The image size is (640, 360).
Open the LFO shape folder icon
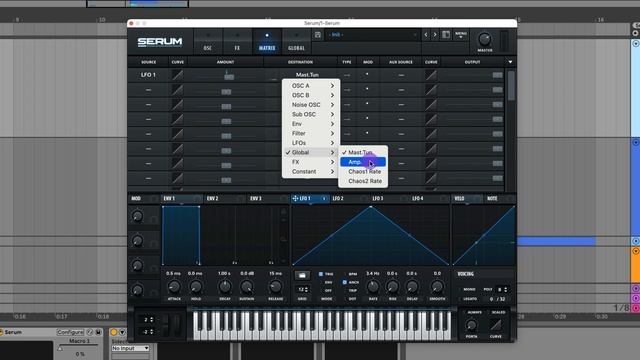(x=302, y=276)
